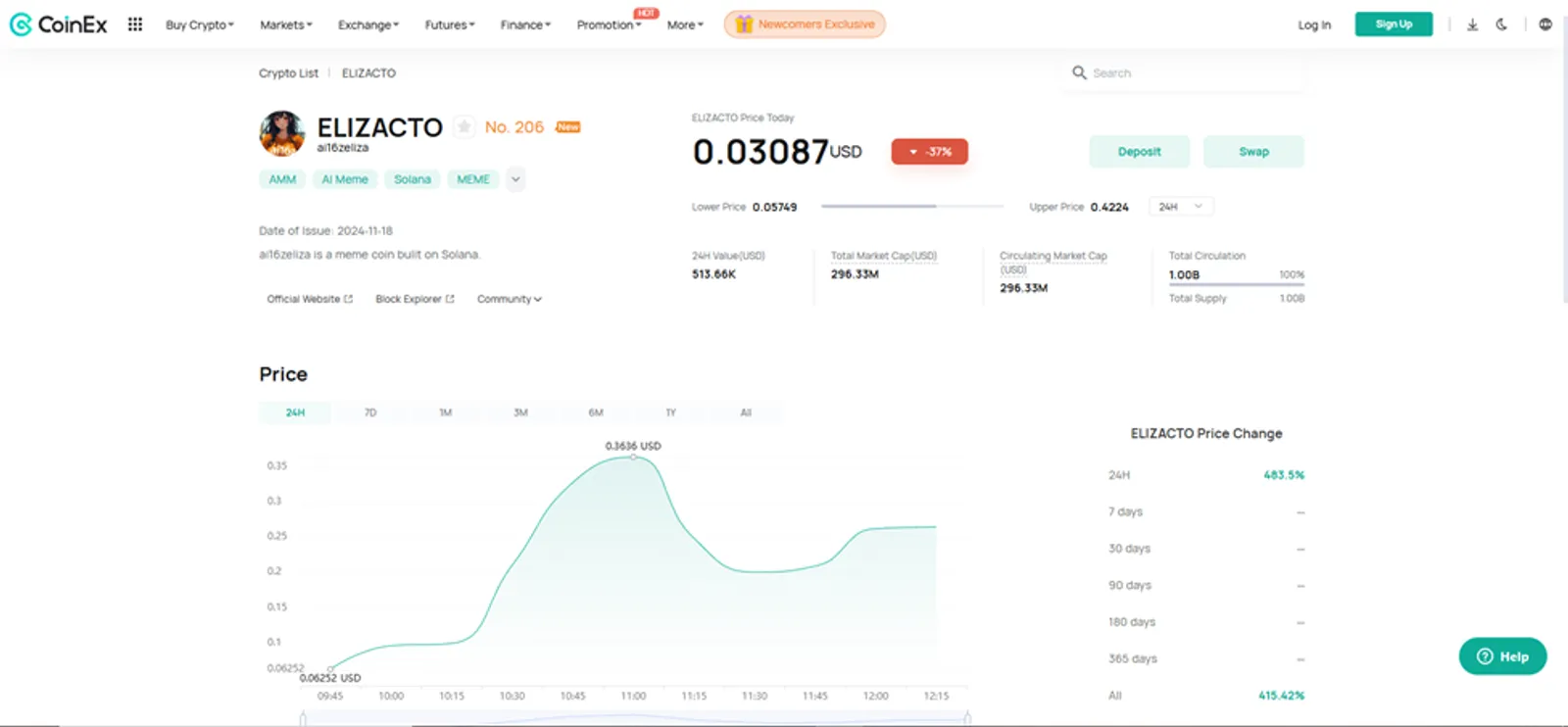Screen dimensions: 1568x727
Task: Click the ELIZACTO coin avatar
Action: click(282, 133)
